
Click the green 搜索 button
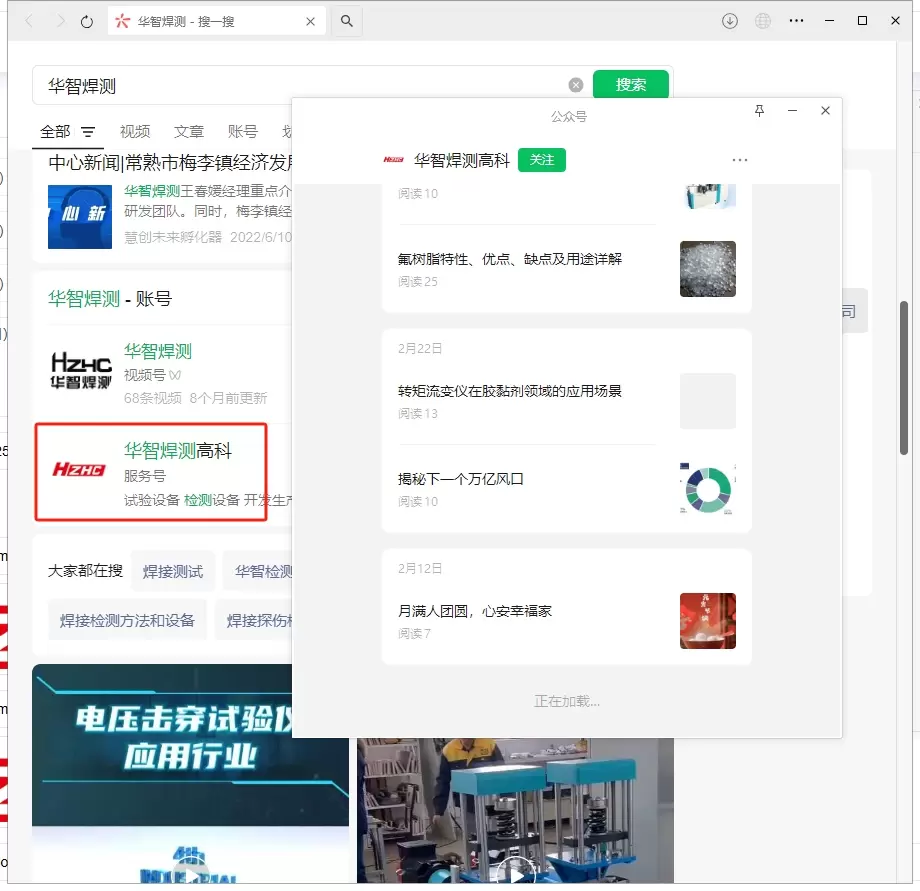(630, 85)
